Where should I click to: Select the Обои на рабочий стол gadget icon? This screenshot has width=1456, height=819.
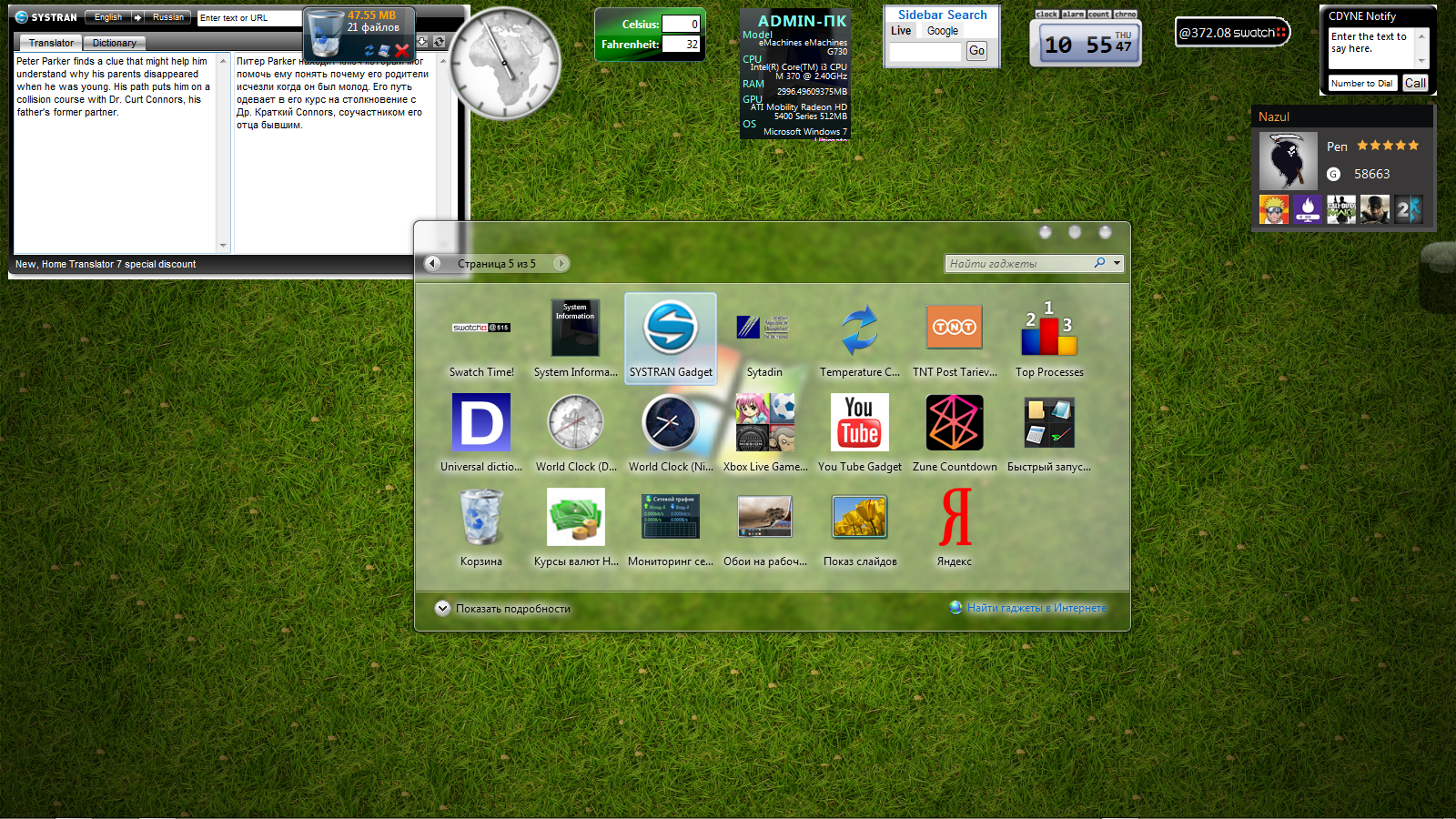click(x=764, y=517)
